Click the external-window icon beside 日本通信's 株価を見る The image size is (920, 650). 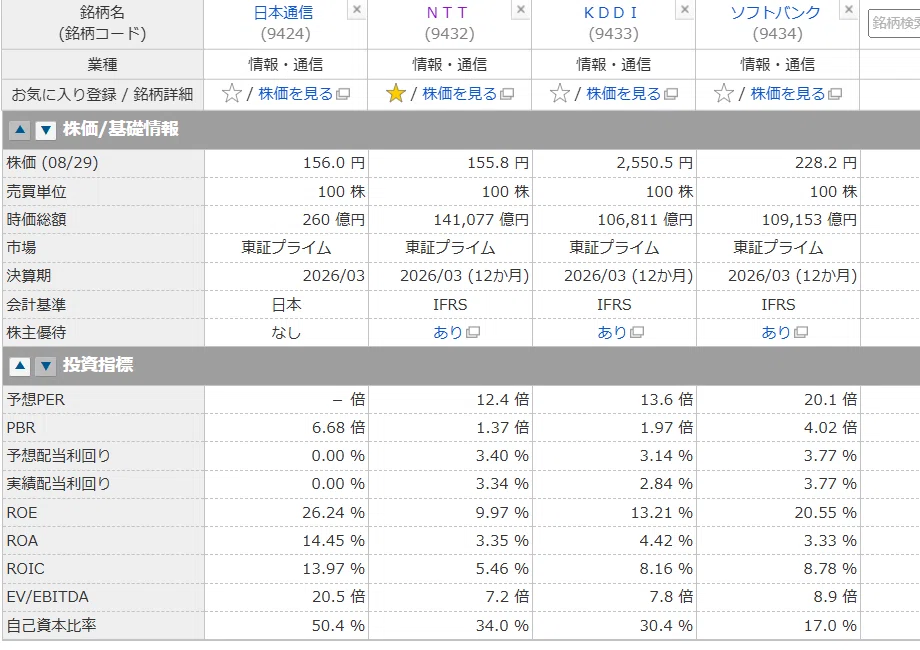click(343, 94)
